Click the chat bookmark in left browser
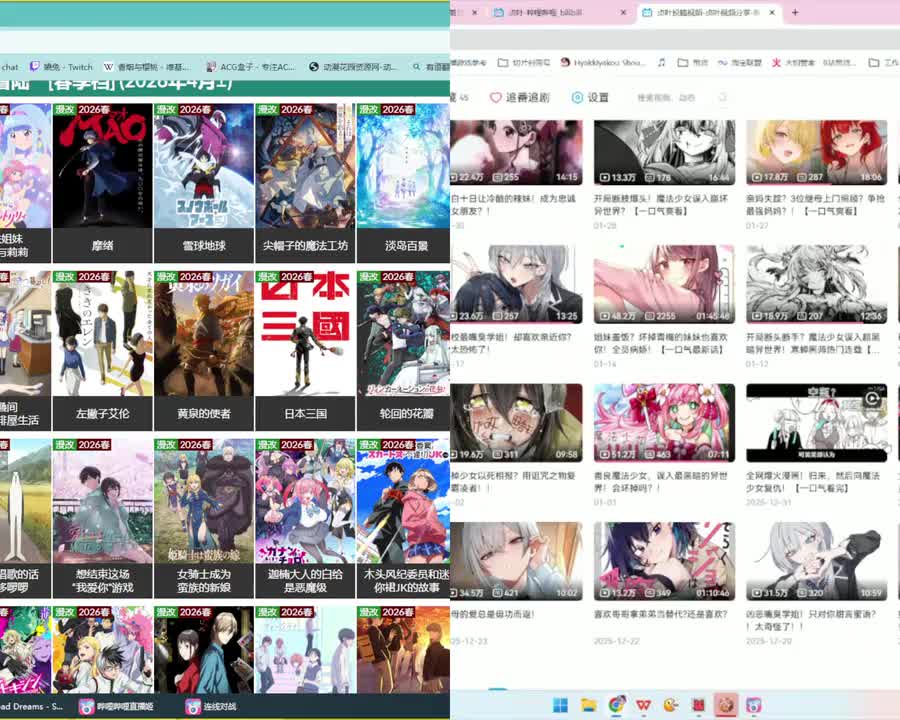900x720 pixels. coord(9,67)
